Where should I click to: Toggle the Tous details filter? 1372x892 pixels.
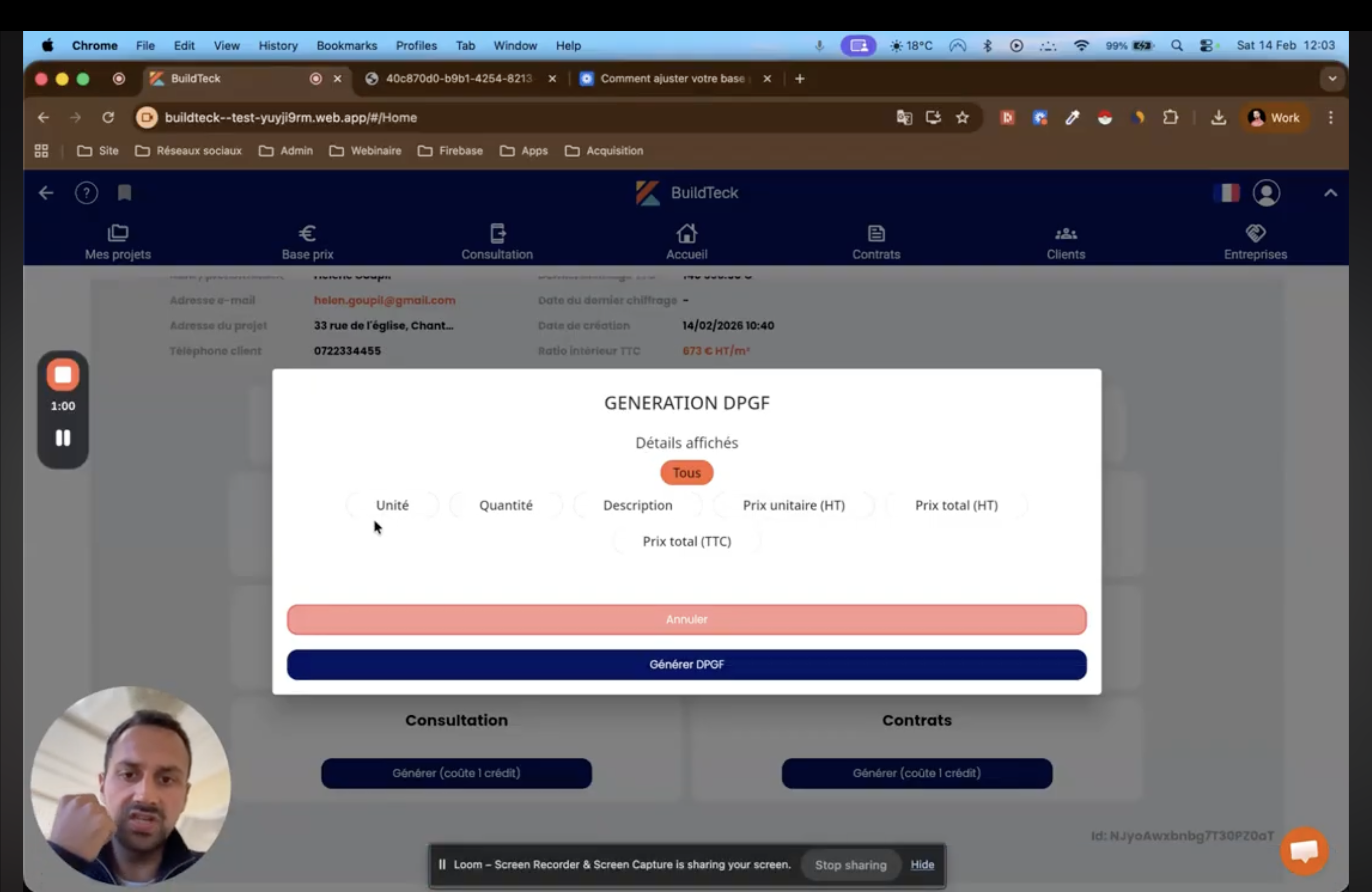click(x=686, y=473)
